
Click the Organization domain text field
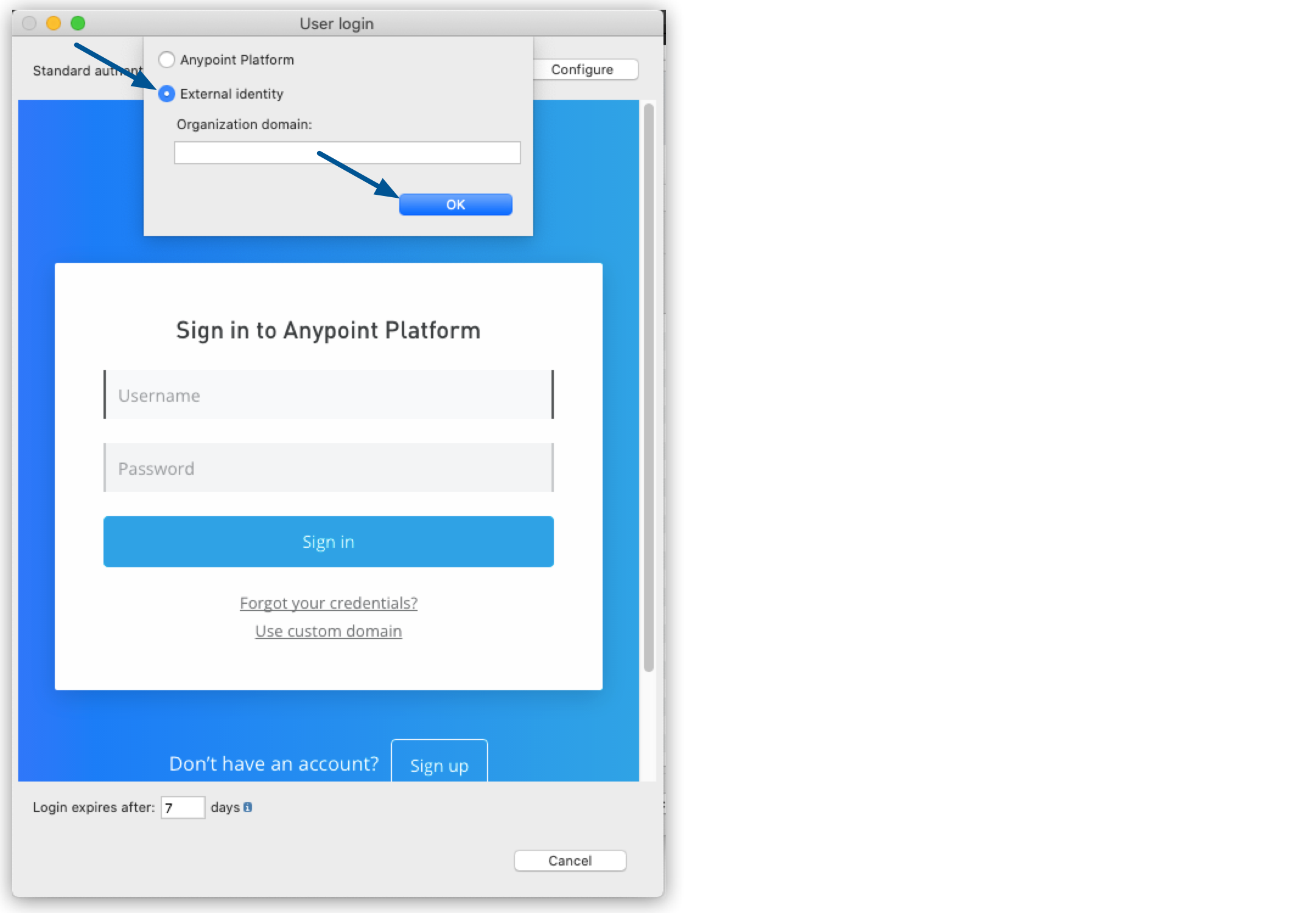click(347, 152)
